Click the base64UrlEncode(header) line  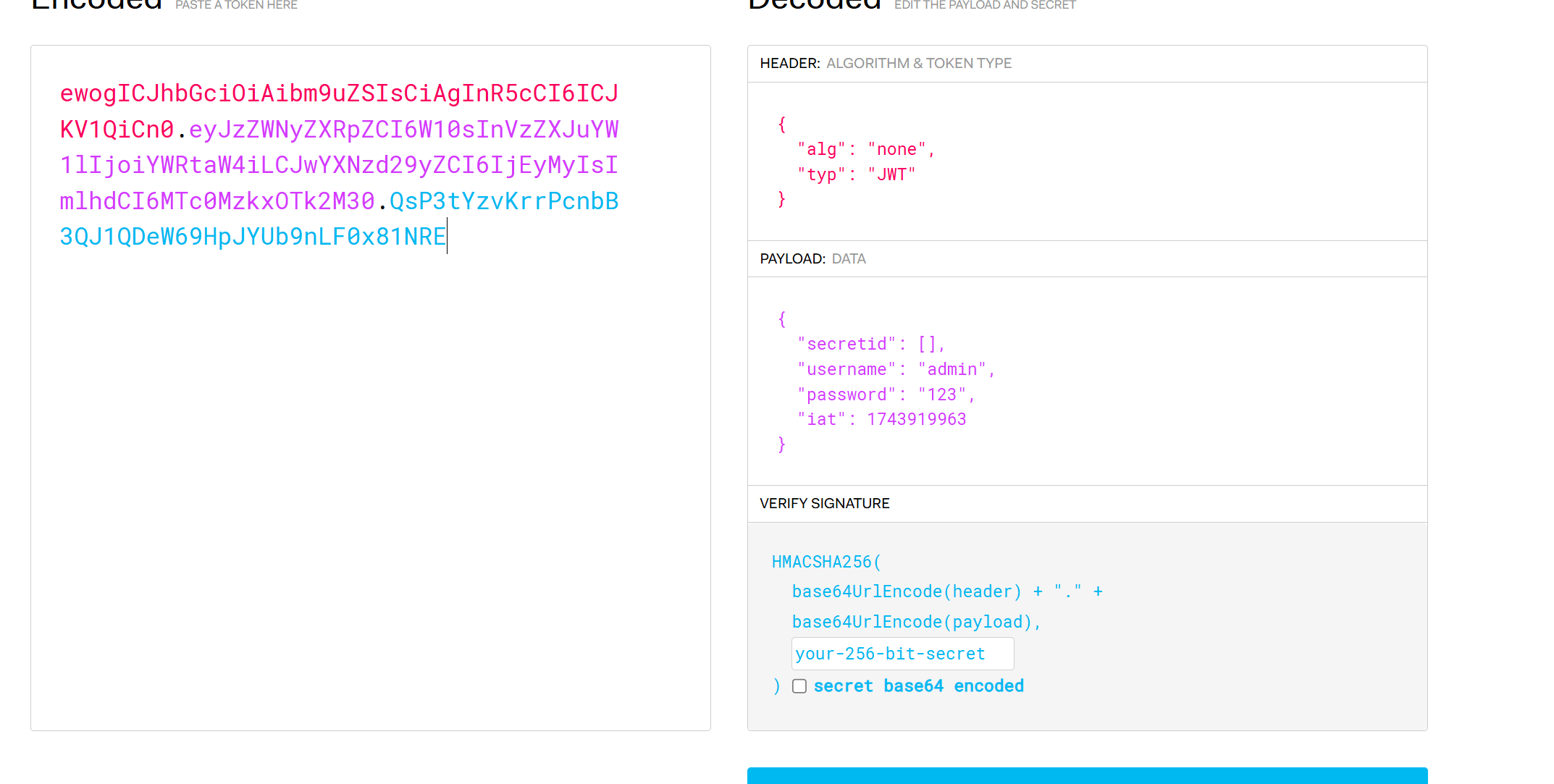click(x=907, y=592)
